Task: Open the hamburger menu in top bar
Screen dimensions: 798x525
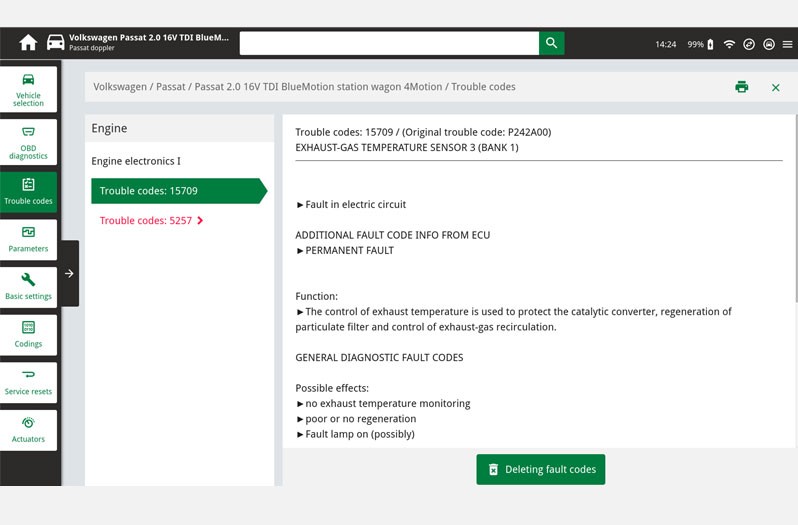Action: click(787, 44)
